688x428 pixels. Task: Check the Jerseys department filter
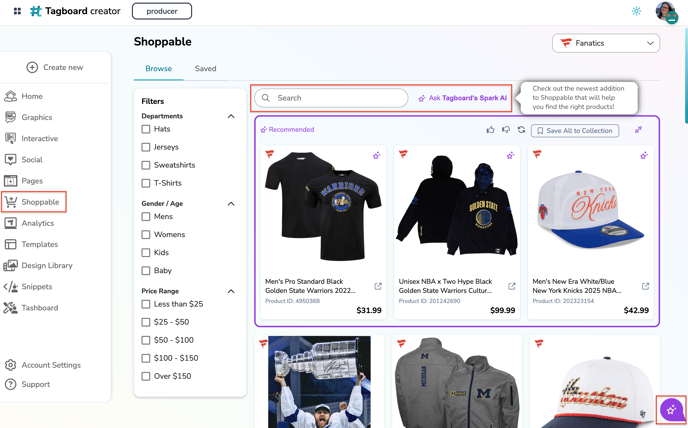[x=146, y=147]
